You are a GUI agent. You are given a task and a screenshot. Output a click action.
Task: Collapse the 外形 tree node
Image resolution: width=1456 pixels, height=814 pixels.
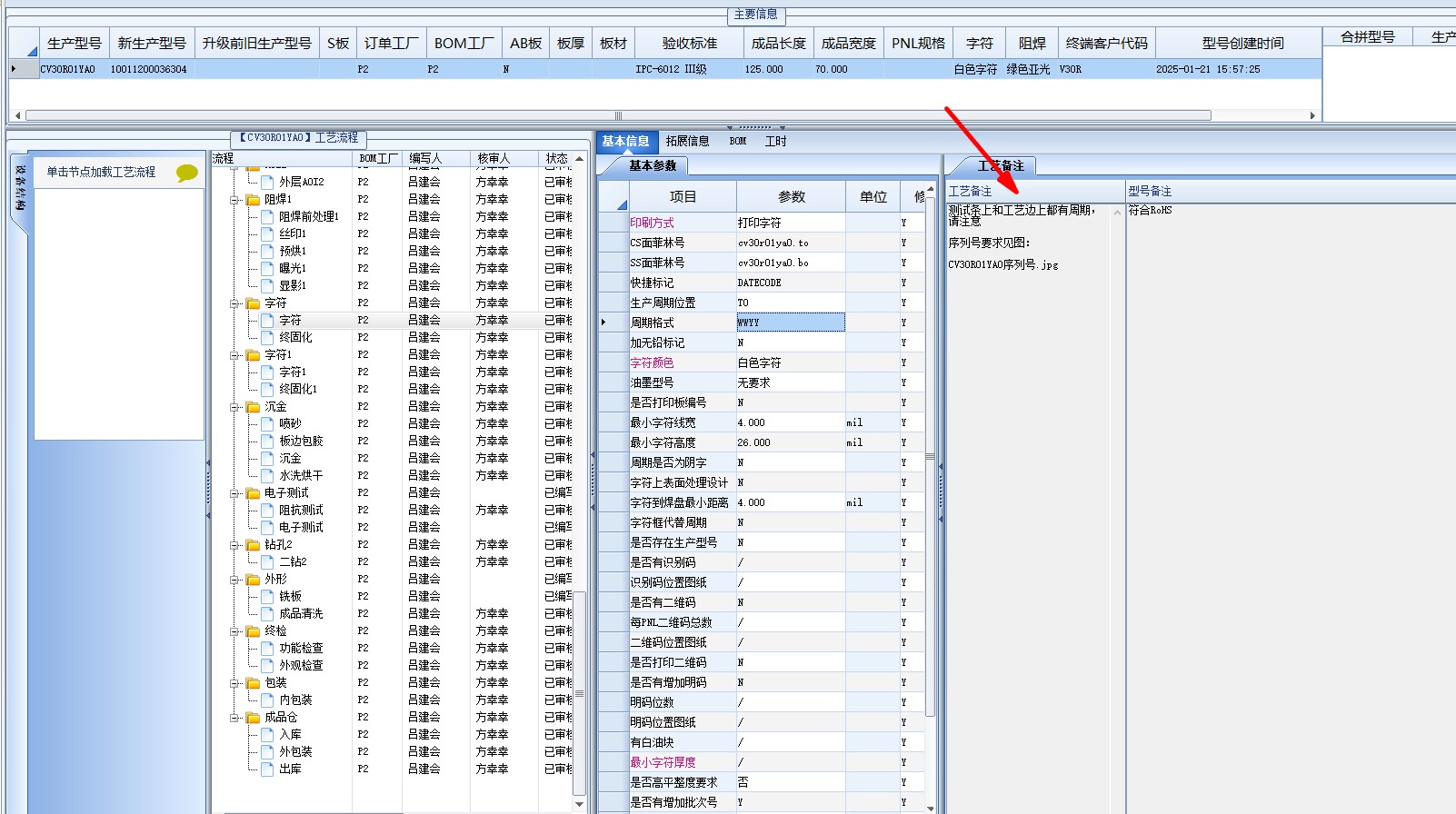[x=235, y=580]
